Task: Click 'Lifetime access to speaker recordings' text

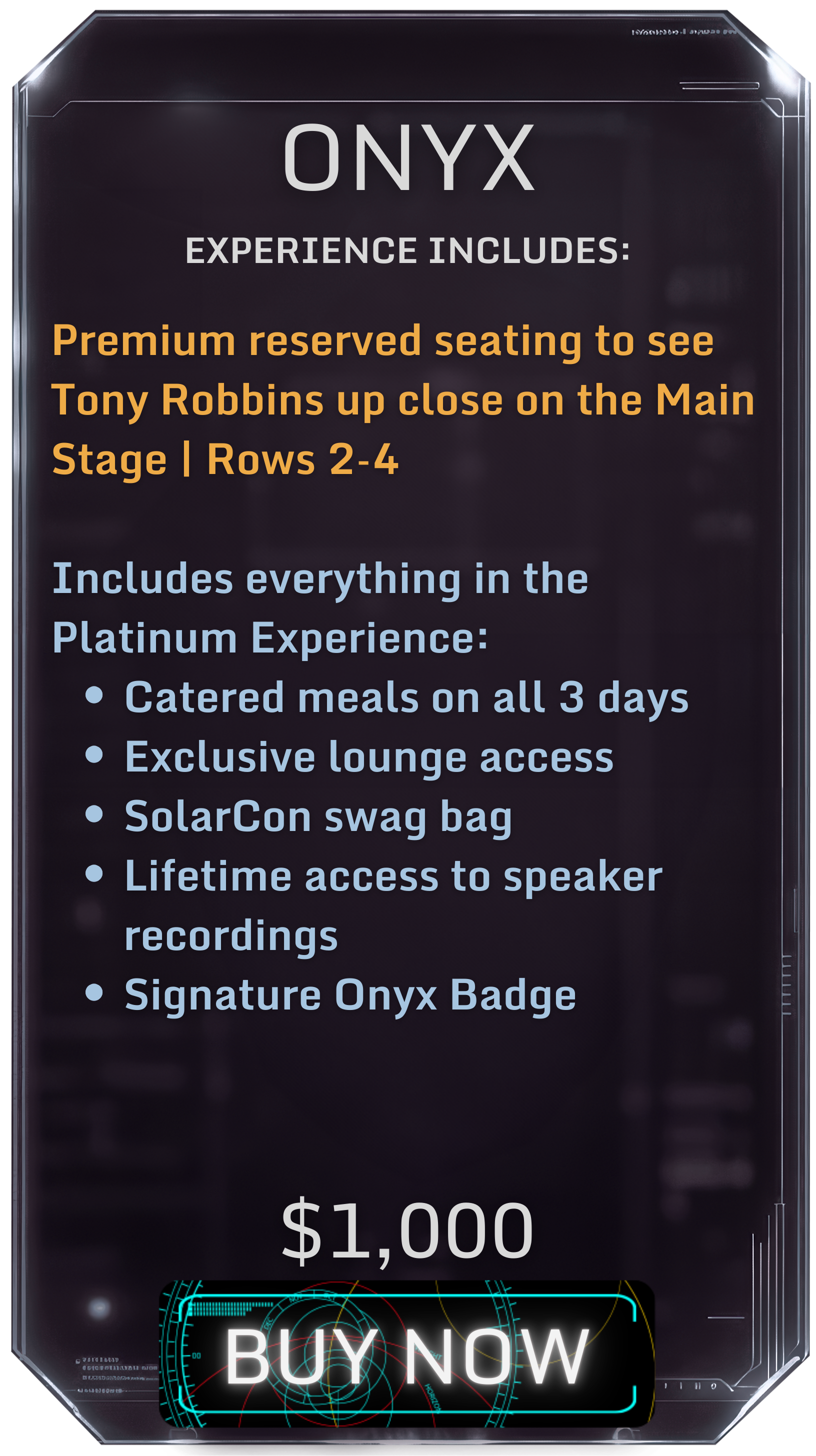Action: pyautogui.click(x=393, y=906)
